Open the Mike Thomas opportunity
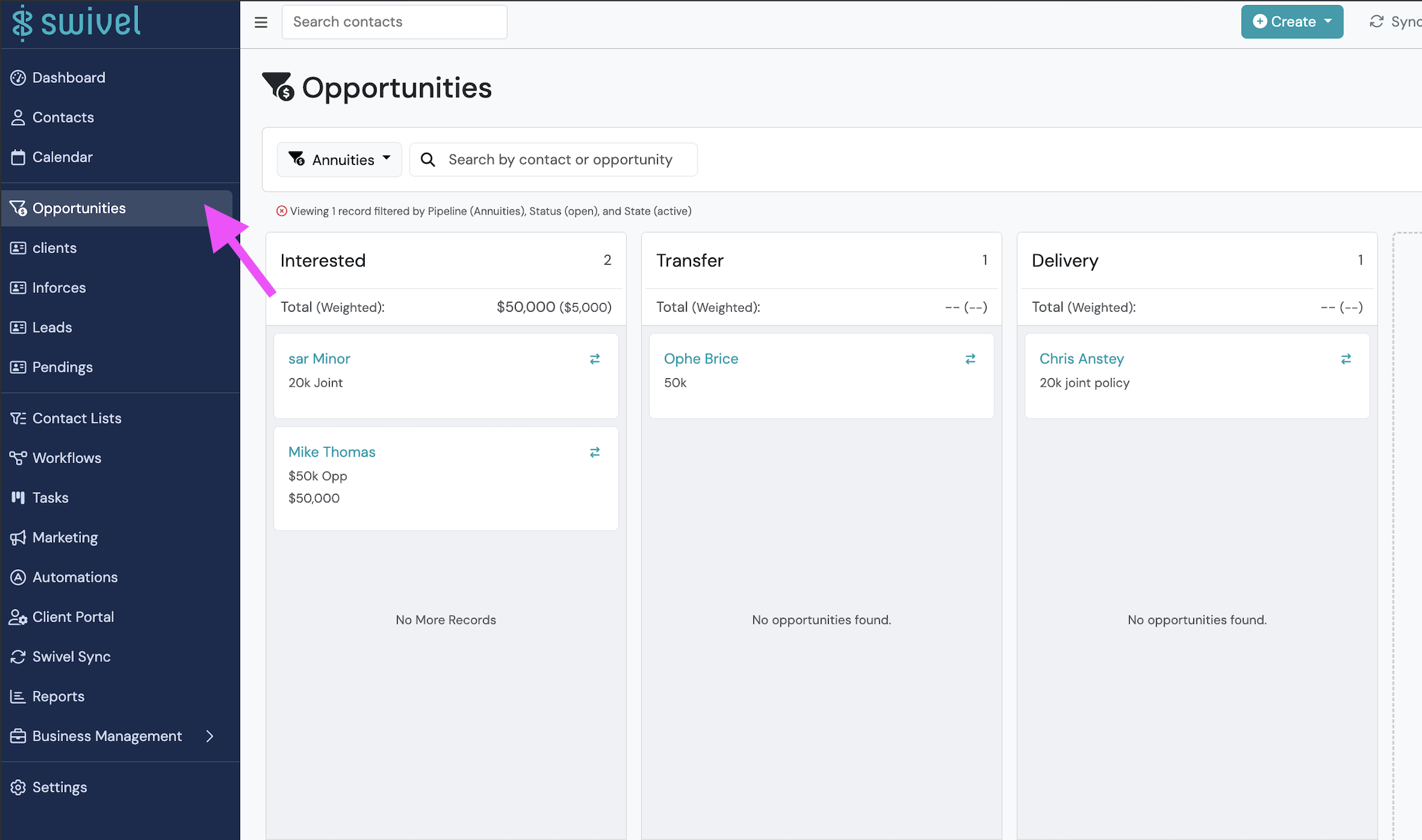 click(x=332, y=452)
